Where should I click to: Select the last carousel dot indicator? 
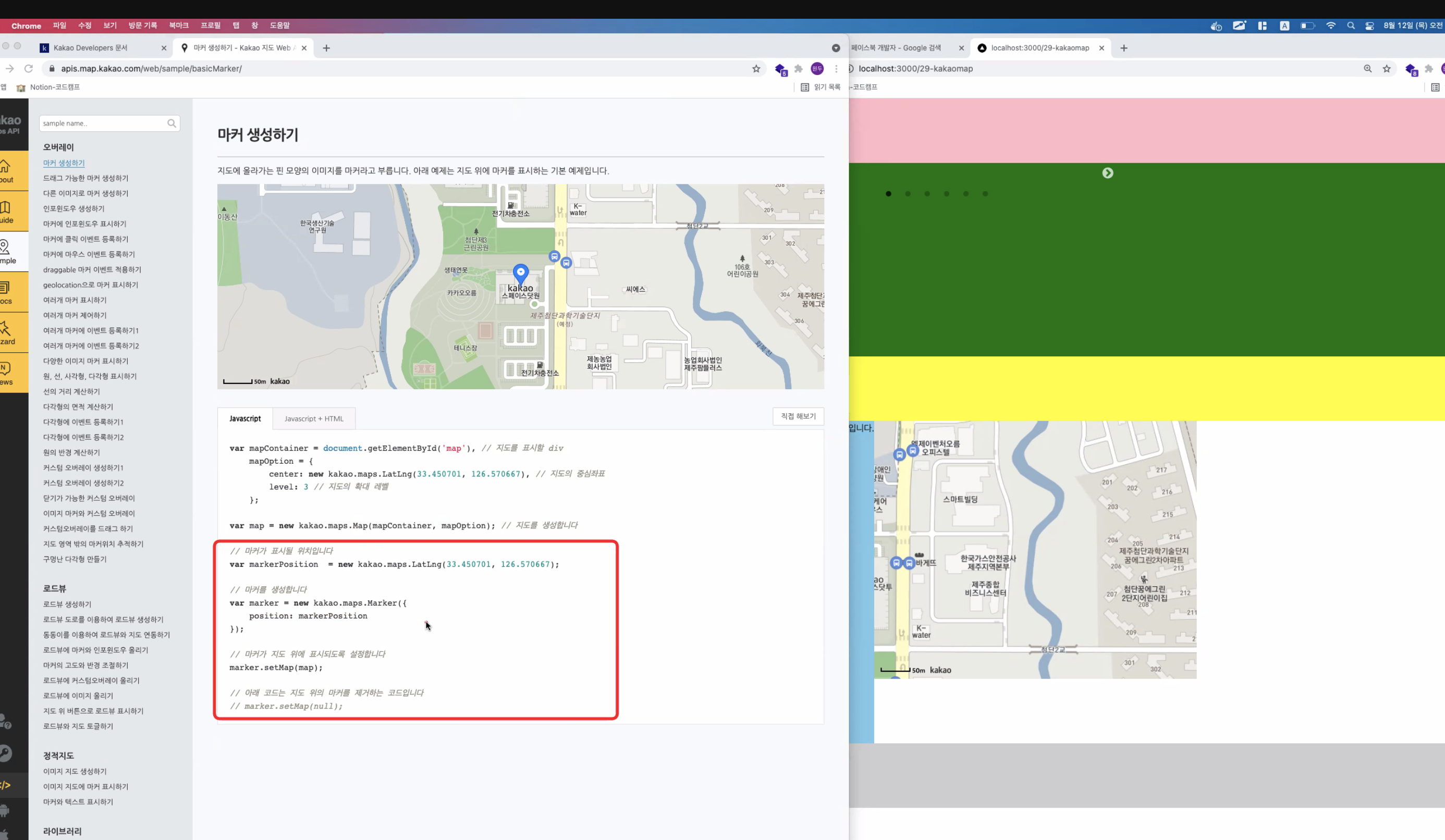(x=985, y=194)
